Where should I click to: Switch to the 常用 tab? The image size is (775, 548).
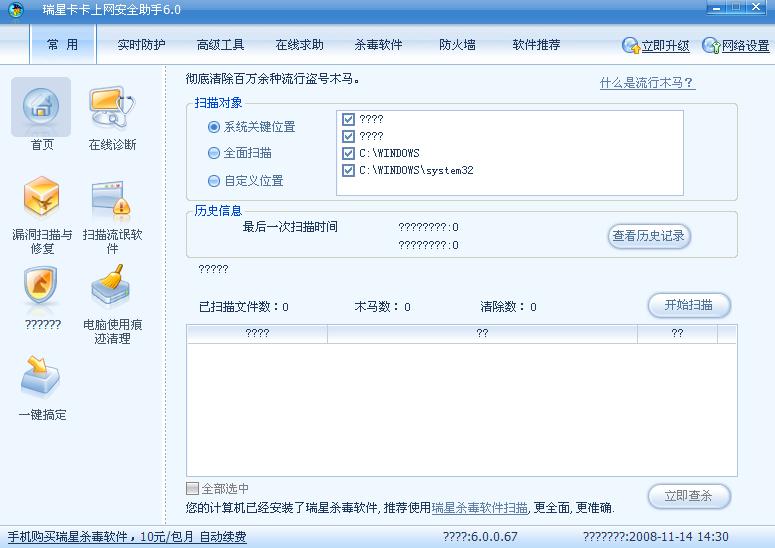coord(63,44)
